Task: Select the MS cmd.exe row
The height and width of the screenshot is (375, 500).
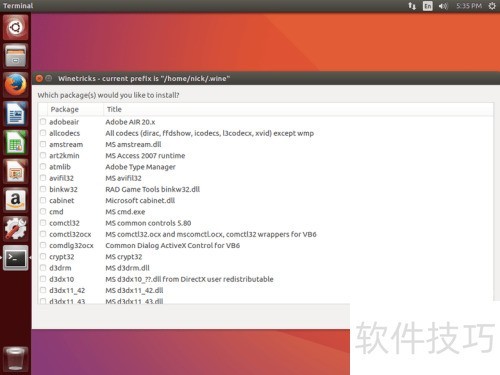Action: pyautogui.click(x=265, y=212)
